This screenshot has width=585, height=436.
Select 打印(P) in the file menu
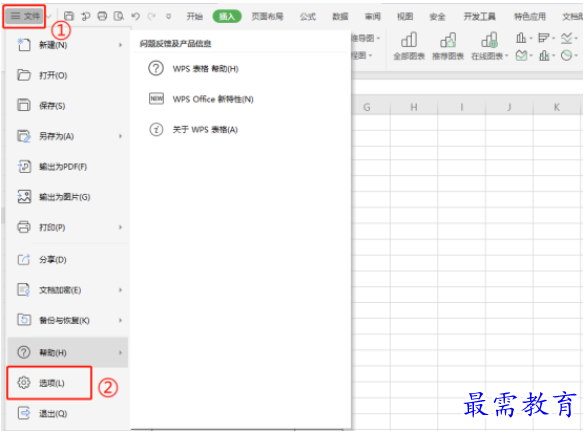(68, 227)
